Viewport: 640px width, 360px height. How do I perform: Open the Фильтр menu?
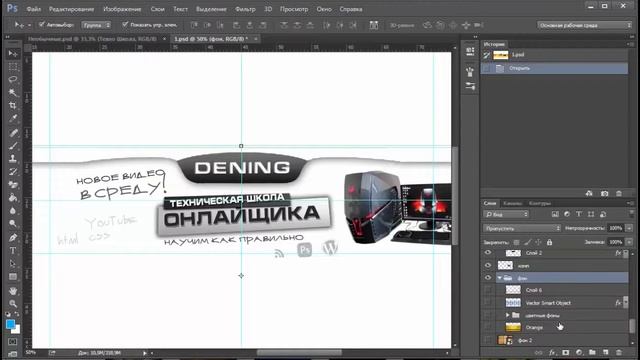click(x=245, y=9)
